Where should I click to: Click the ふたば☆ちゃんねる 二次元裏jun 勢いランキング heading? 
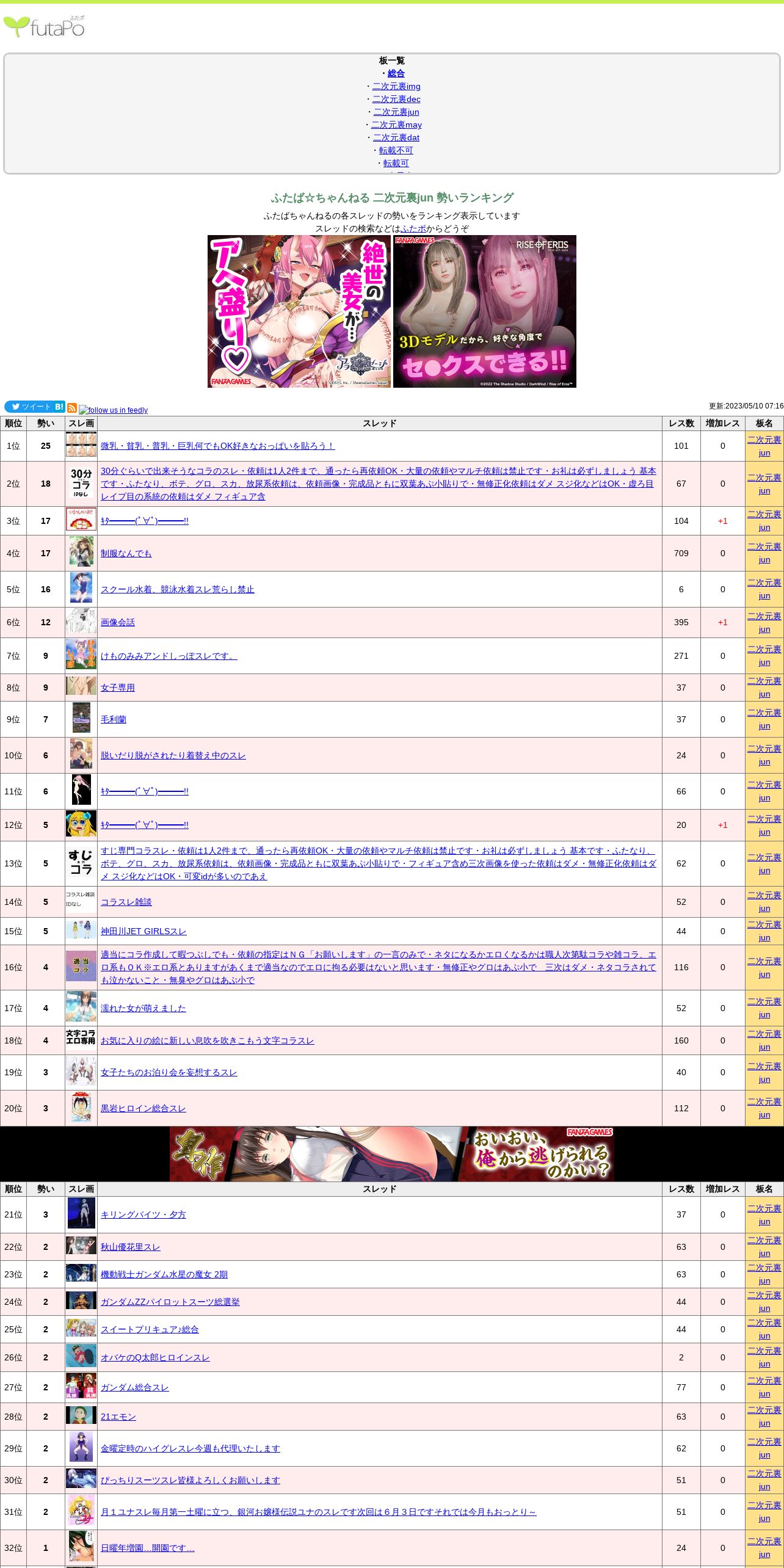(392, 198)
